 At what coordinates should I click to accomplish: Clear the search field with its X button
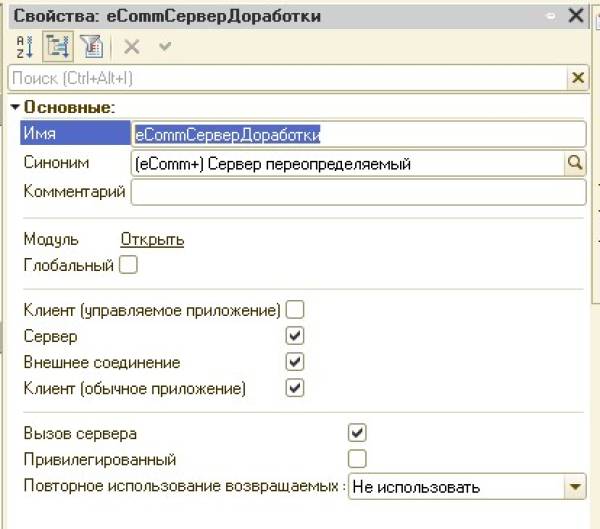point(577,78)
